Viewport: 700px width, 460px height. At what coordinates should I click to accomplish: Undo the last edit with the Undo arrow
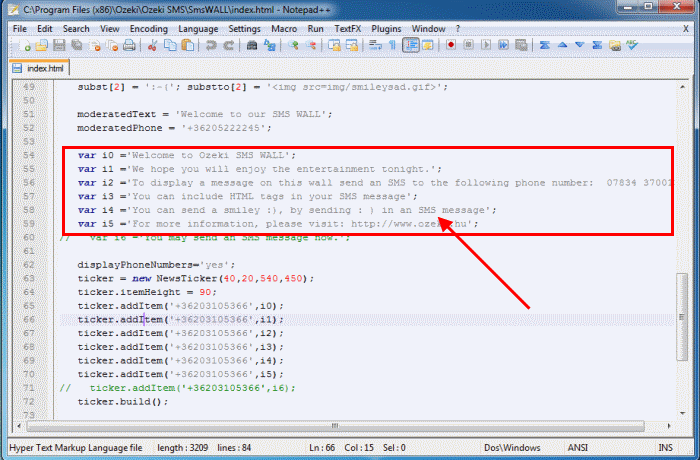click(x=211, y=46)
